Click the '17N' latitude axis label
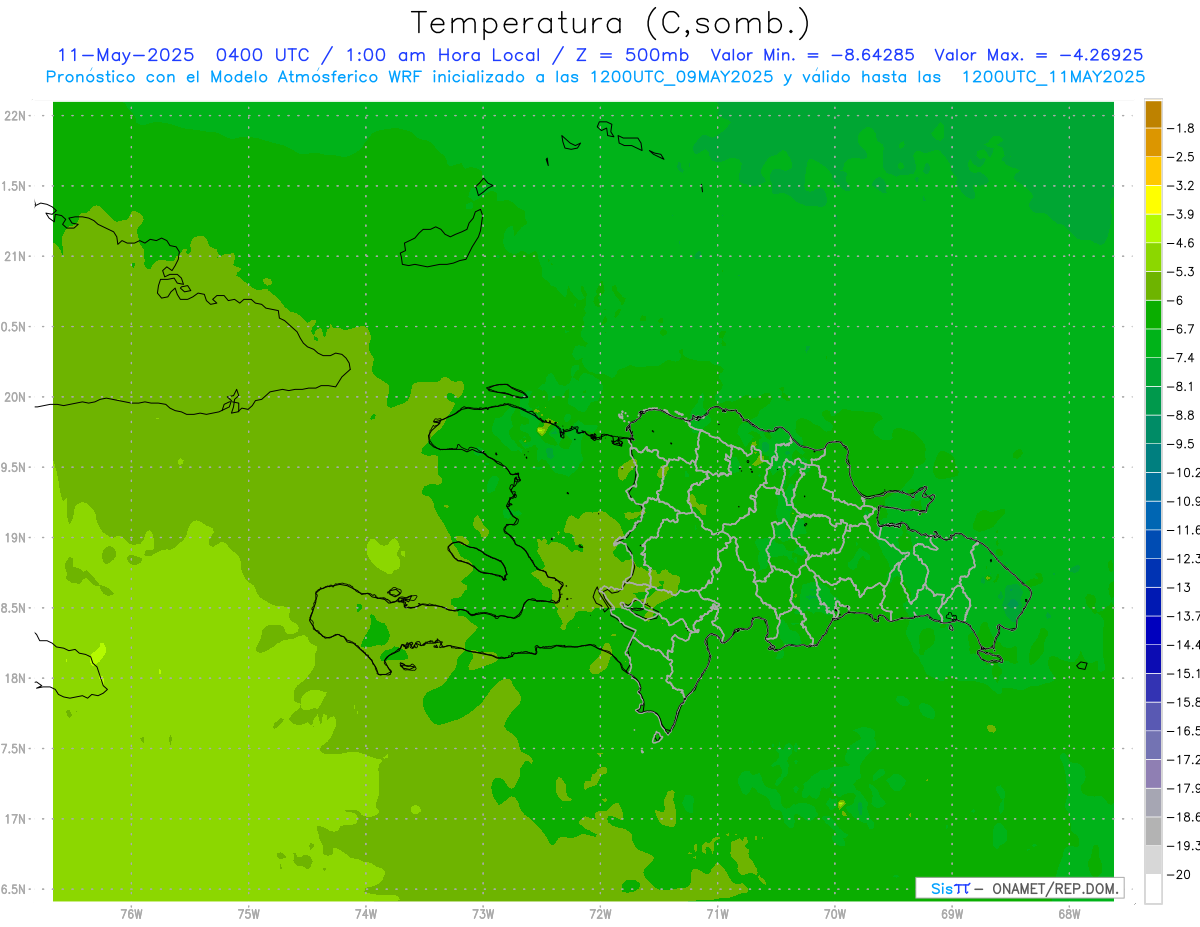Screen dimensions: 1200x927 [x=15, y=820]
